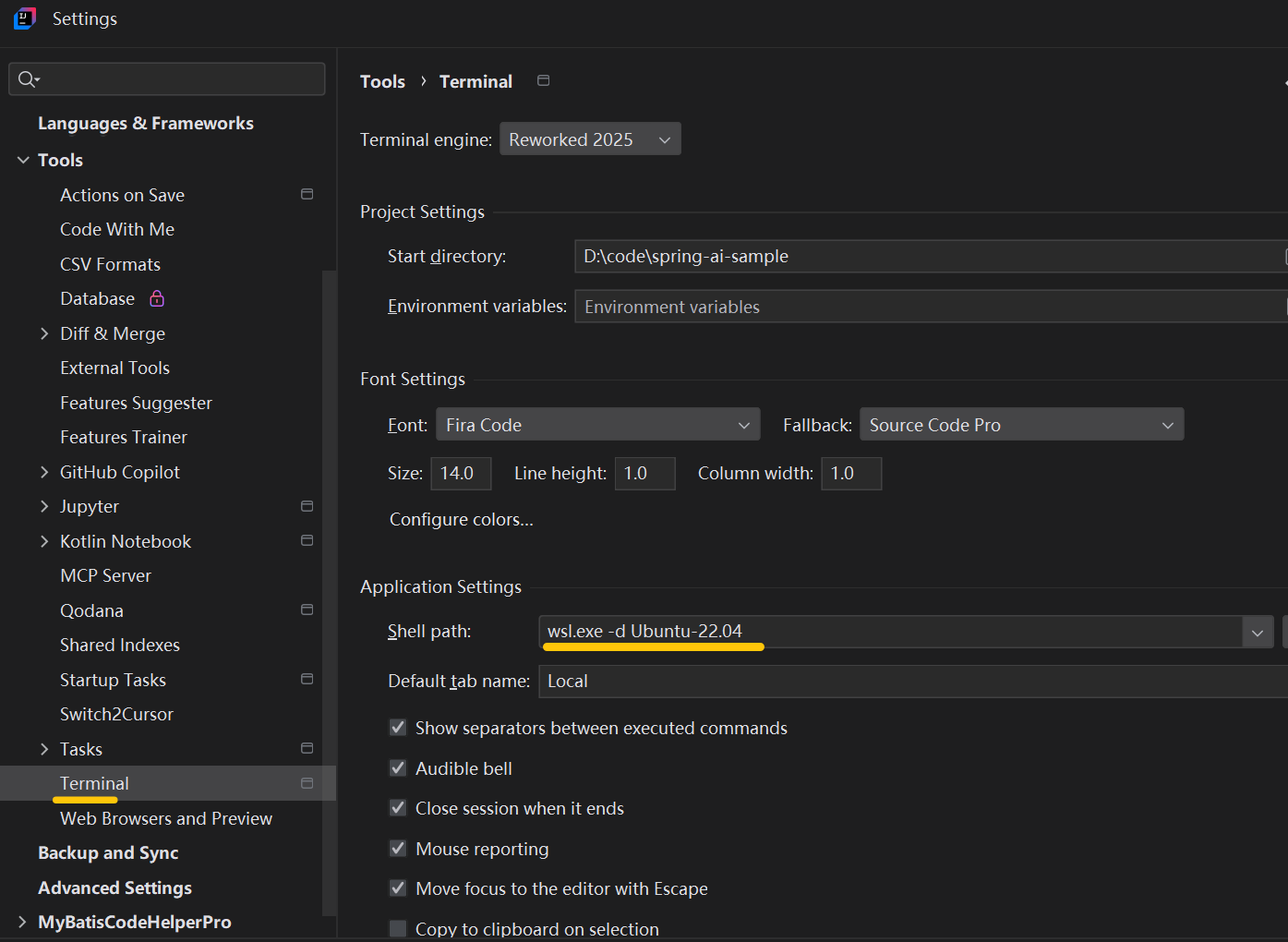Select External Tools
Viewport: 1288px width, 942px height.
[114, 368]
